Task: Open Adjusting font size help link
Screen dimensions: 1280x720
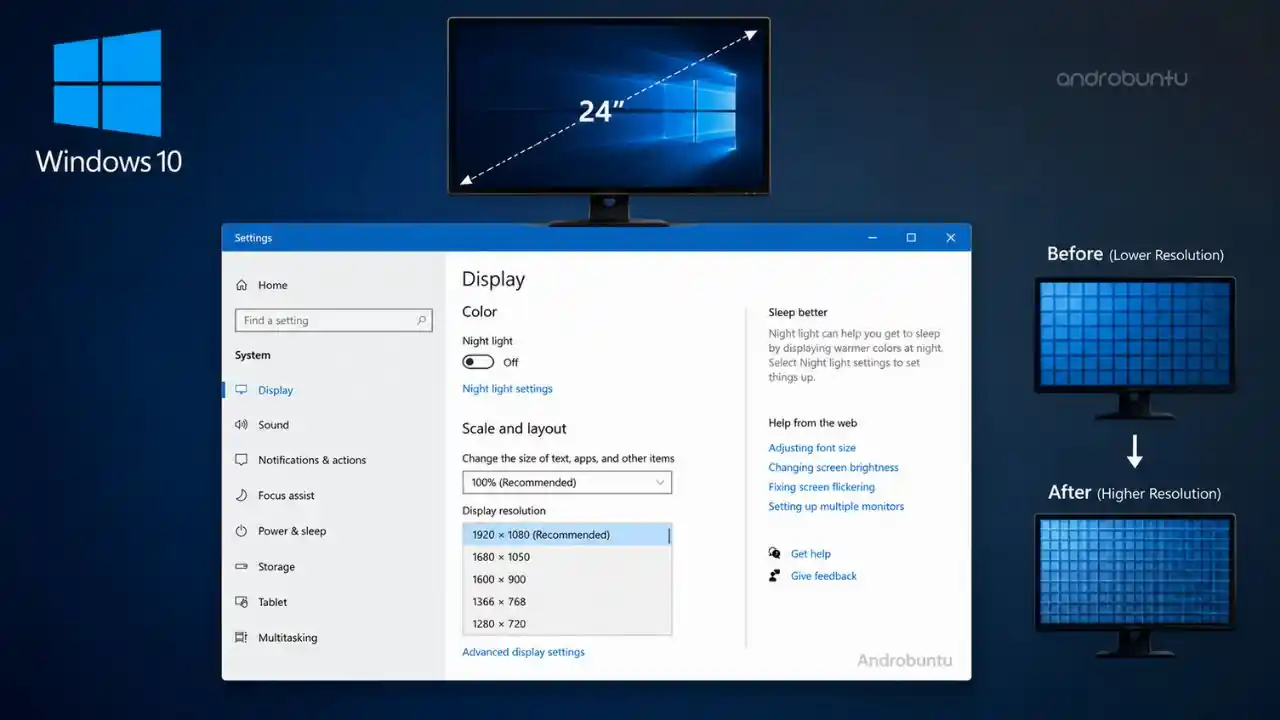Action: 812,448
